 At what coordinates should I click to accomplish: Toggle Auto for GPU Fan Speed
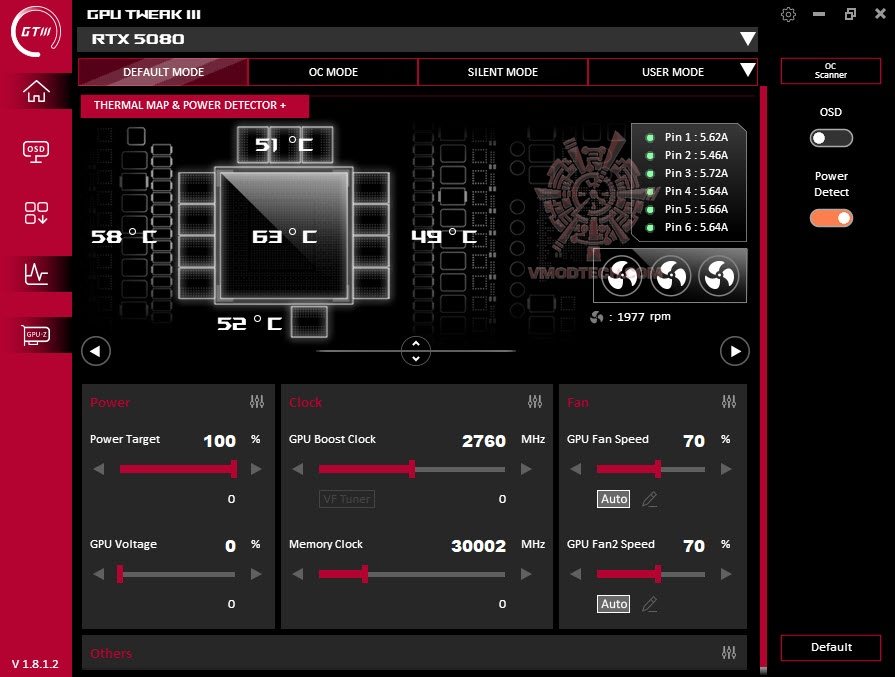tap(614, 499)
